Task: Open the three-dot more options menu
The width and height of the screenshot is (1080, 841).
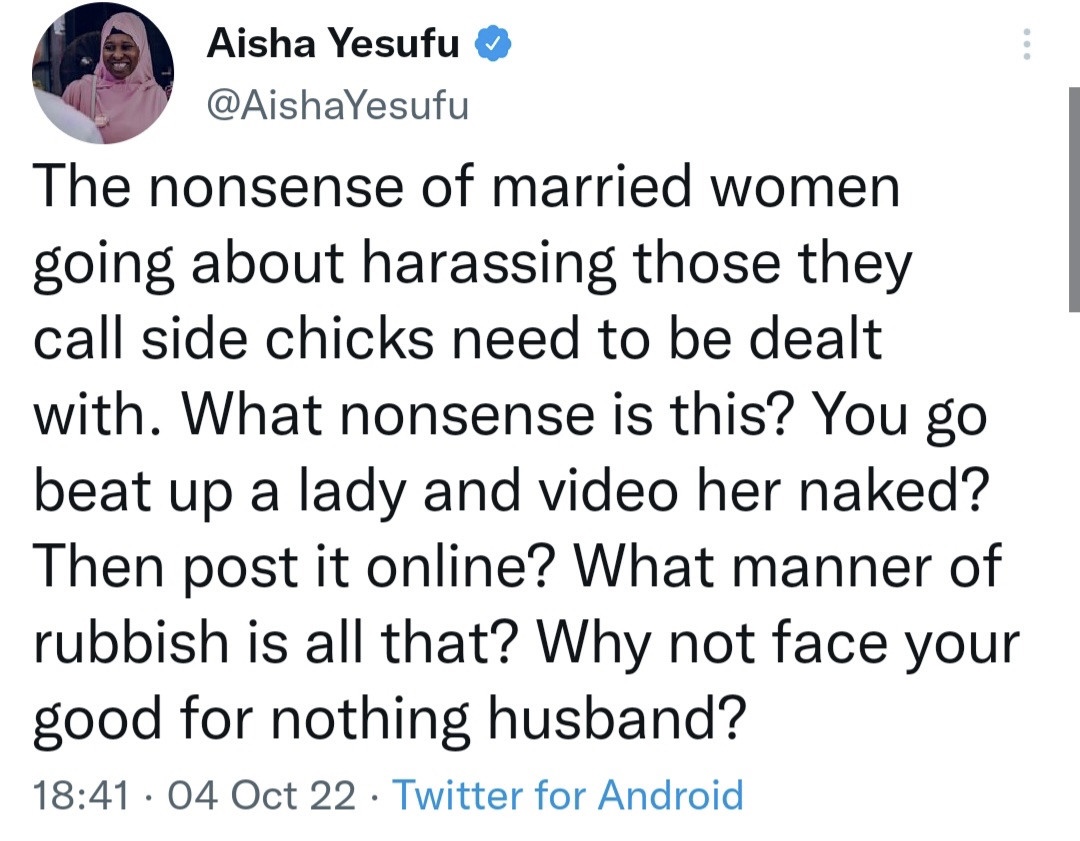Action: (1027, 44)
